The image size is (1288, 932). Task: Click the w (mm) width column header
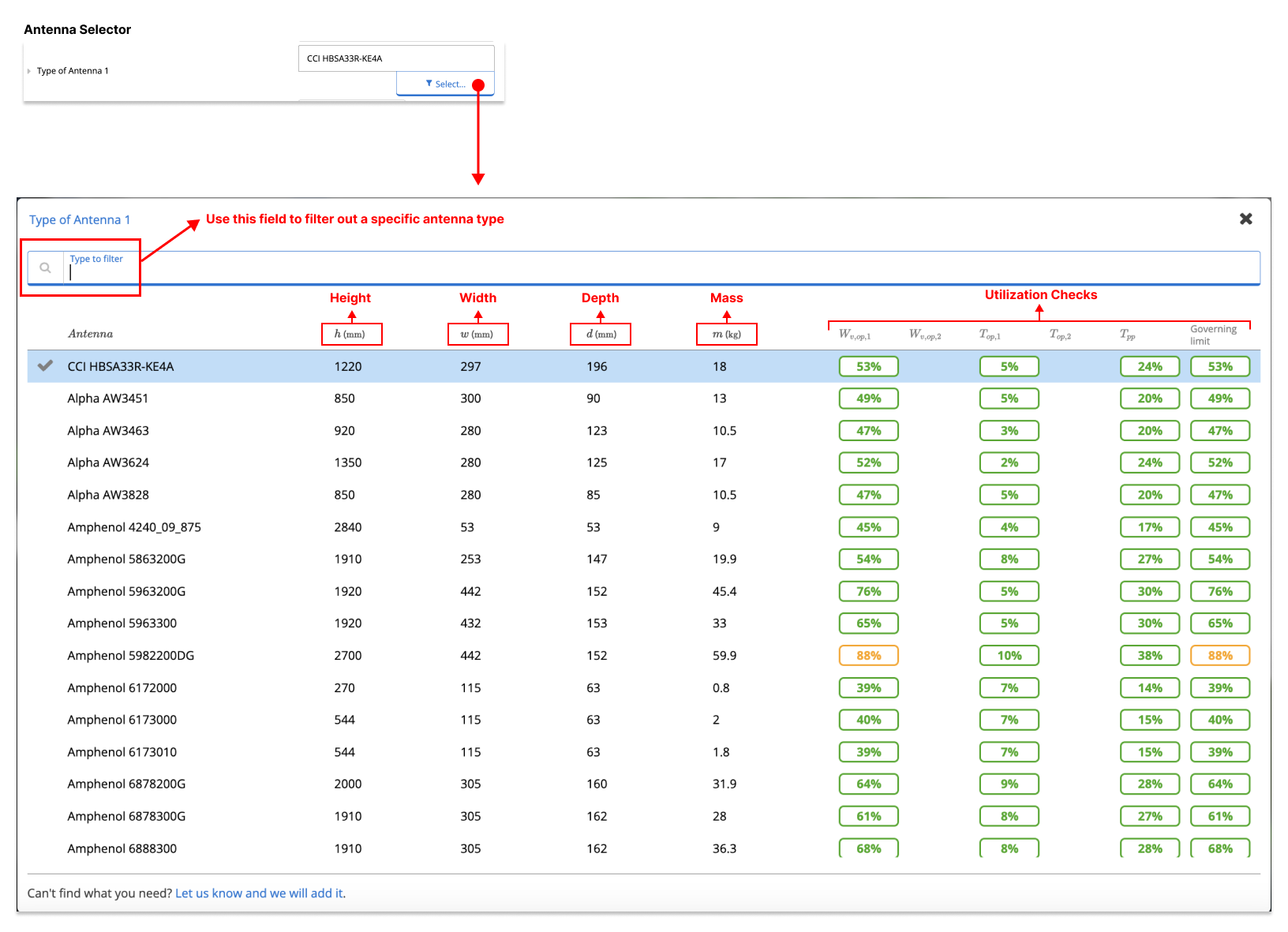[x=477, y=334]
